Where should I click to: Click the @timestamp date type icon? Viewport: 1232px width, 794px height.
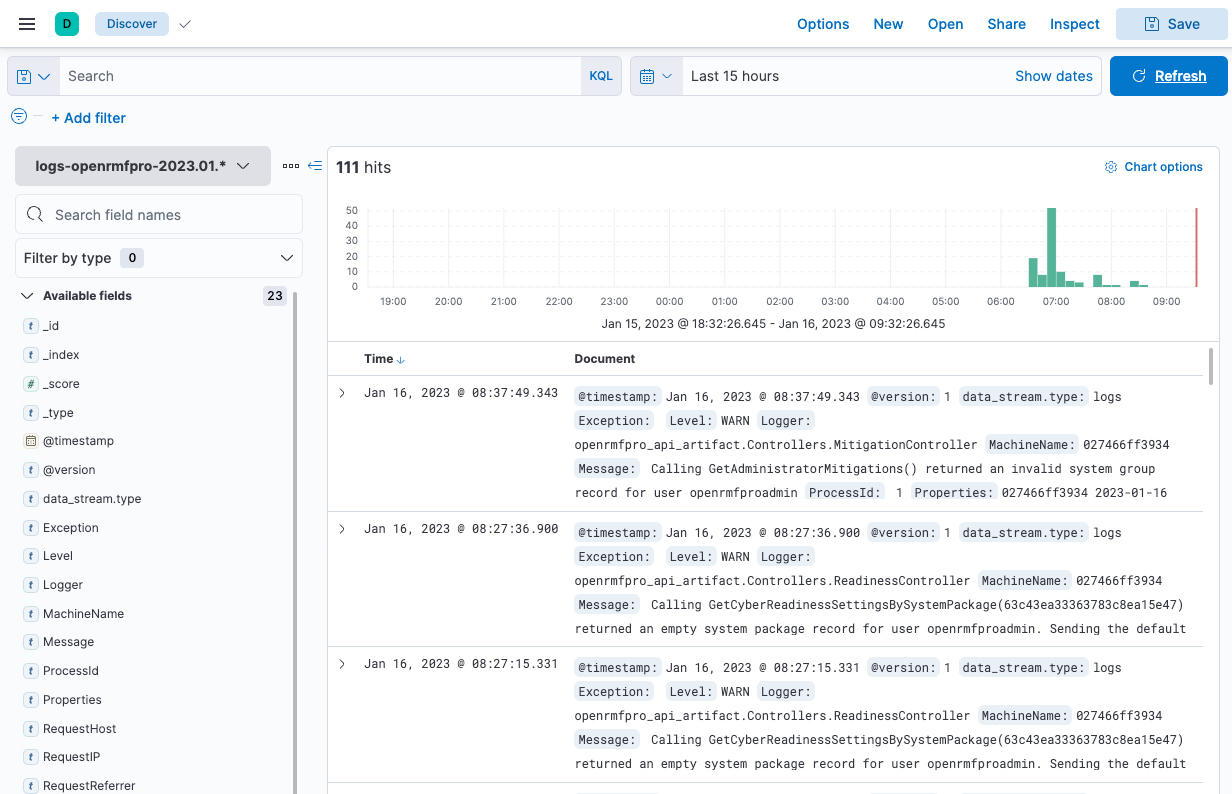tap(31, 441)
